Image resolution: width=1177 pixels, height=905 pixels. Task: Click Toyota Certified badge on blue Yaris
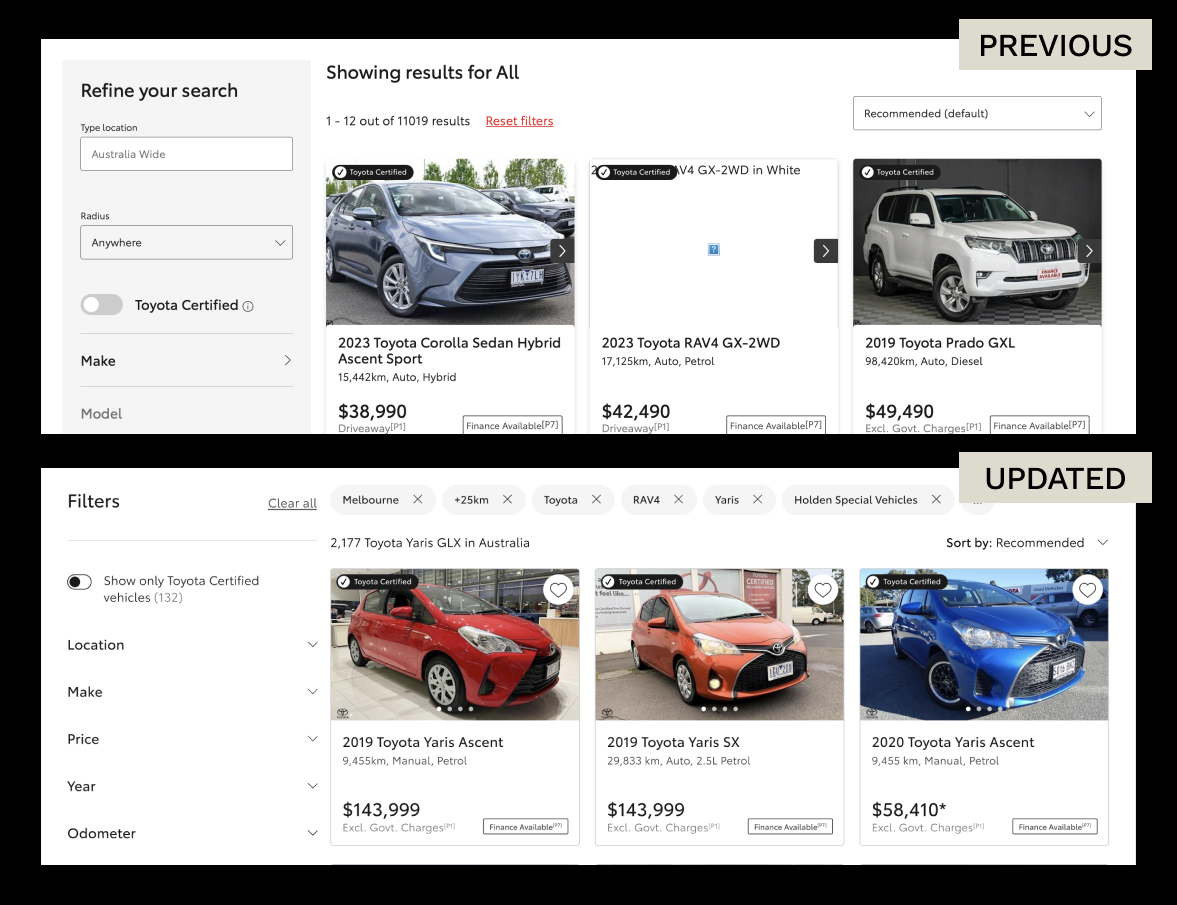click(x=906, y=582)
